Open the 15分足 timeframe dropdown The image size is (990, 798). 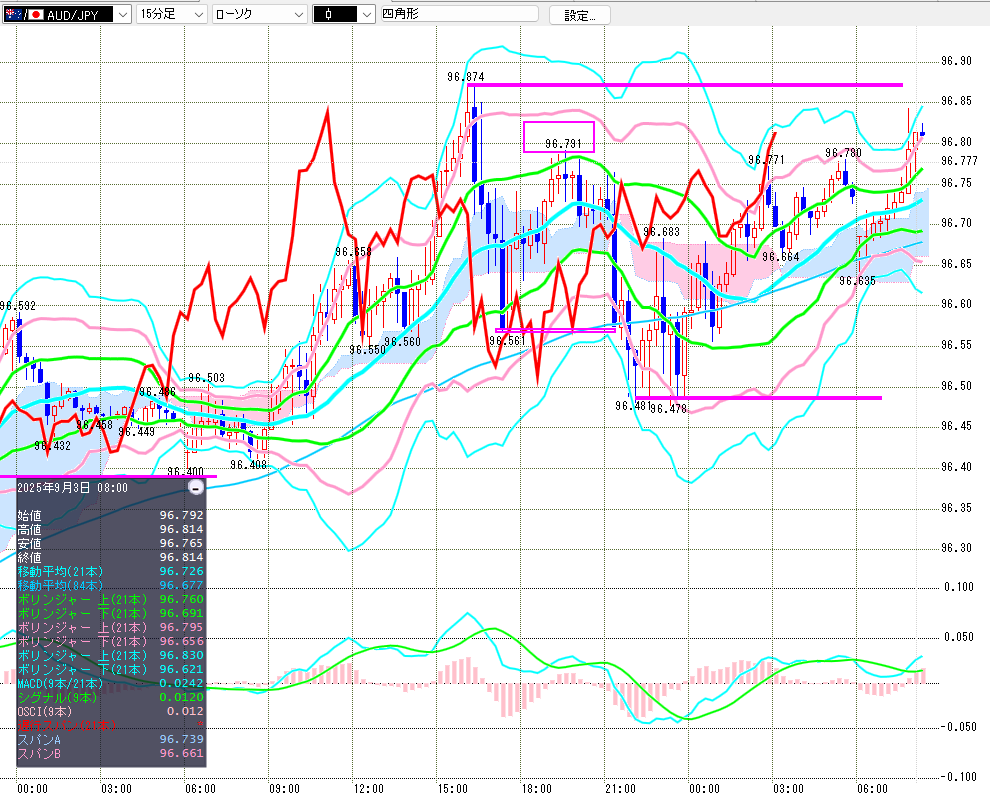point(172,14)
